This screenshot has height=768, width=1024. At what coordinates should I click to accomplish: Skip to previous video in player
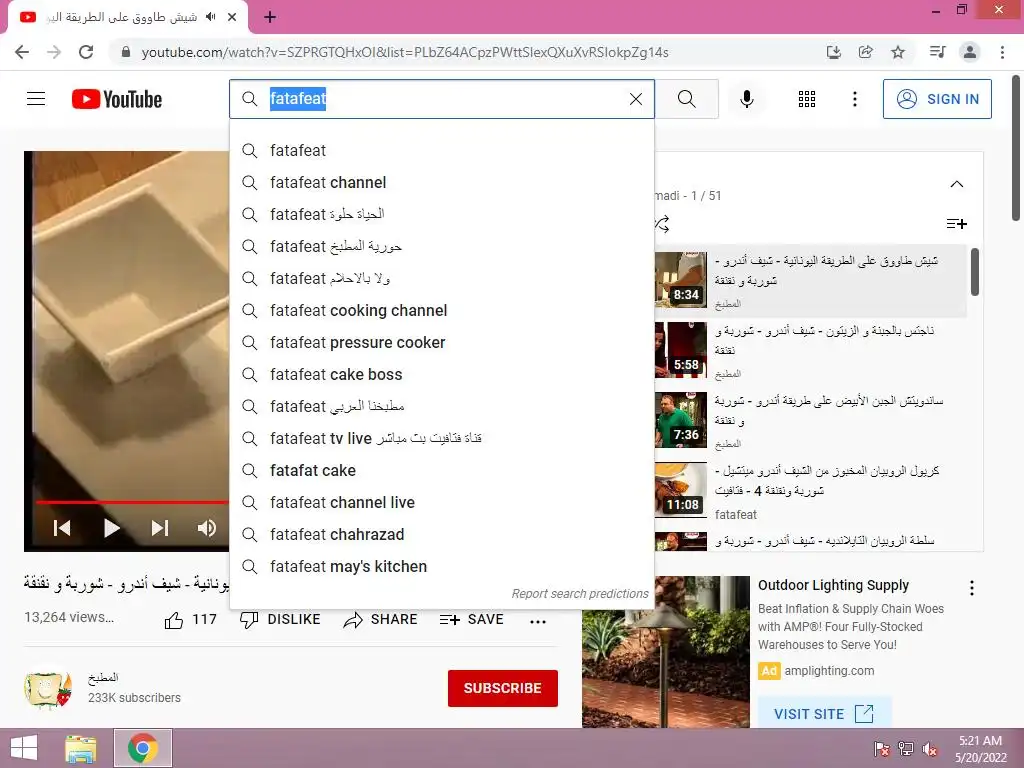(62, 528)
